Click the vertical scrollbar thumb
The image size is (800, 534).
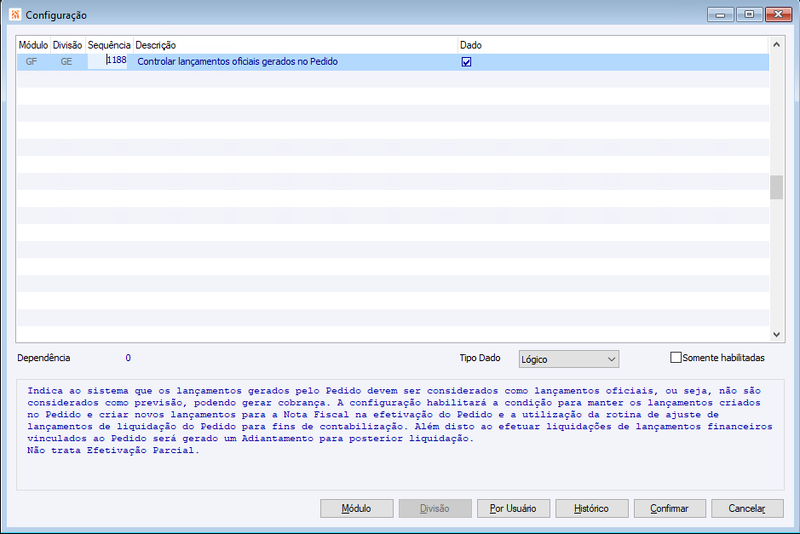coord(777,187)
